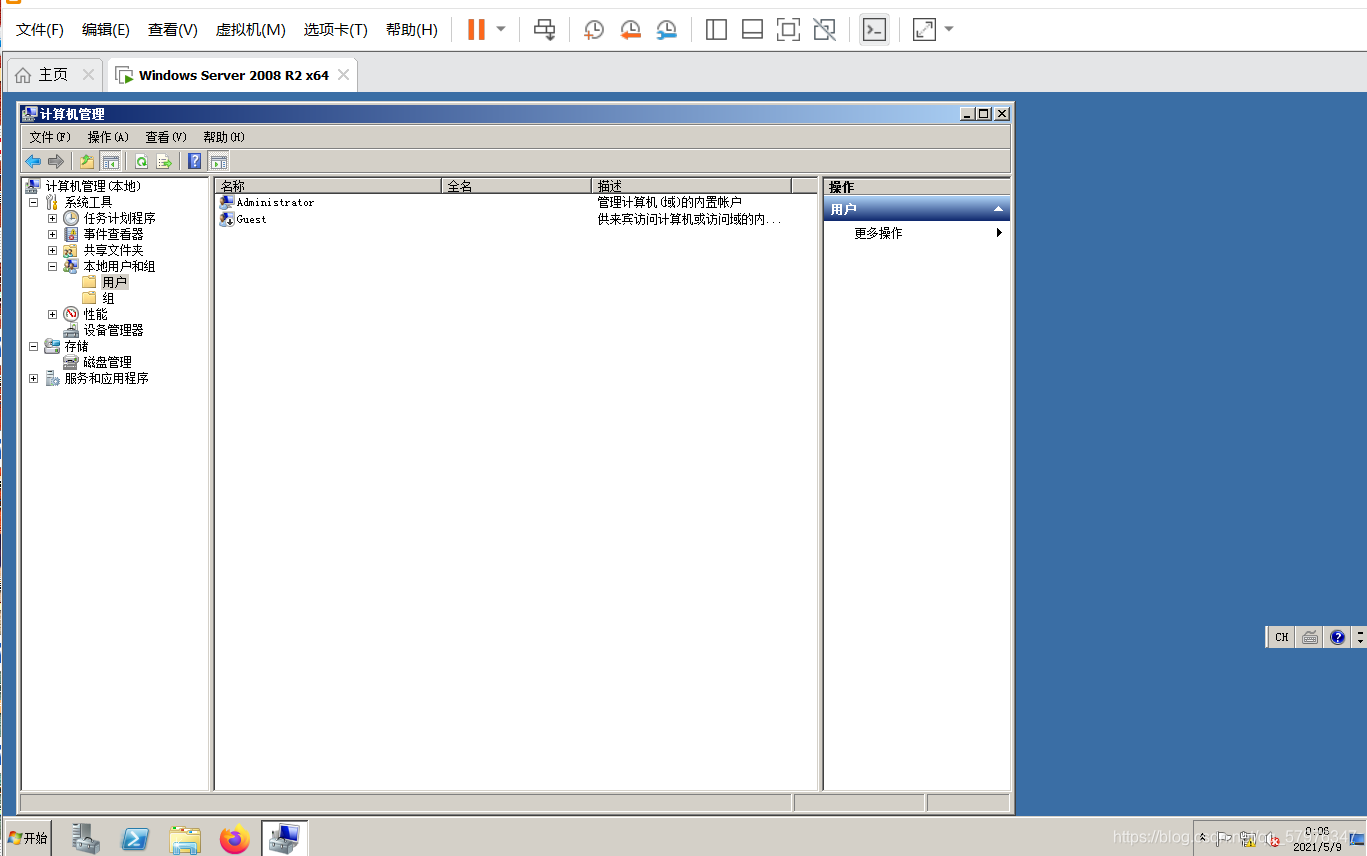
Task: Open the dropdown arrow beside the stretch icon
Action: tap(949, 29)
